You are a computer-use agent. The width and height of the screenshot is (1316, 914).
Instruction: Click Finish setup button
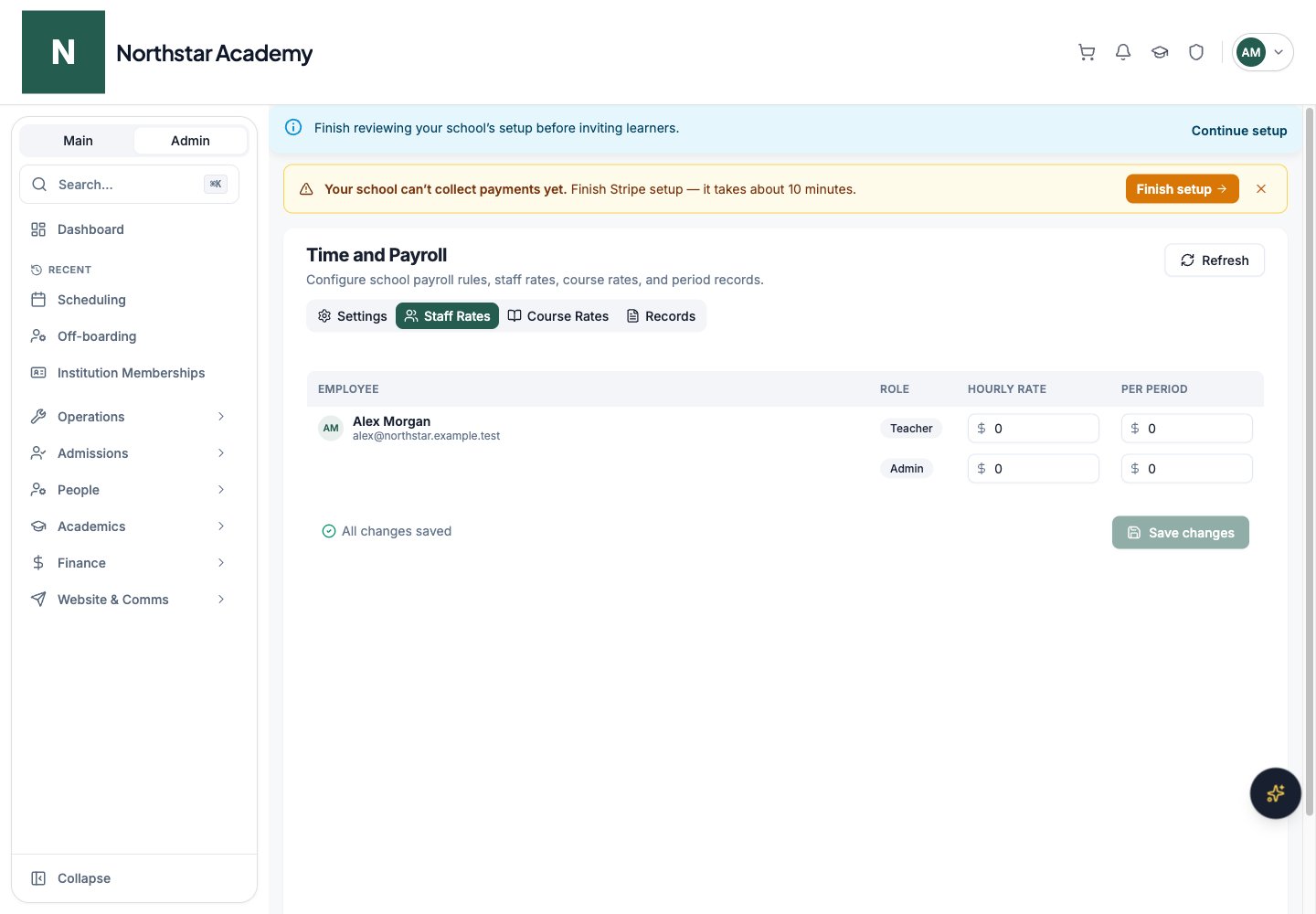(1182, 189)
